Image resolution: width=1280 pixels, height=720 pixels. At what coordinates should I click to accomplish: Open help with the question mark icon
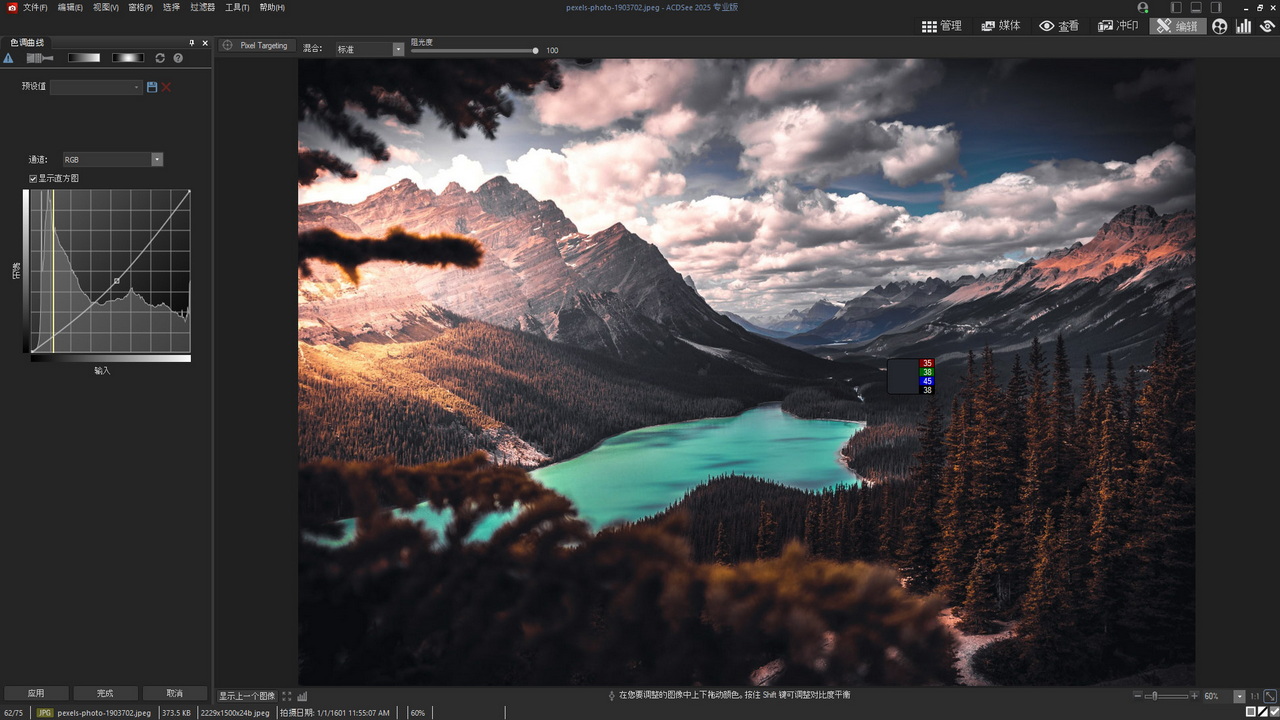pos(178,58)
